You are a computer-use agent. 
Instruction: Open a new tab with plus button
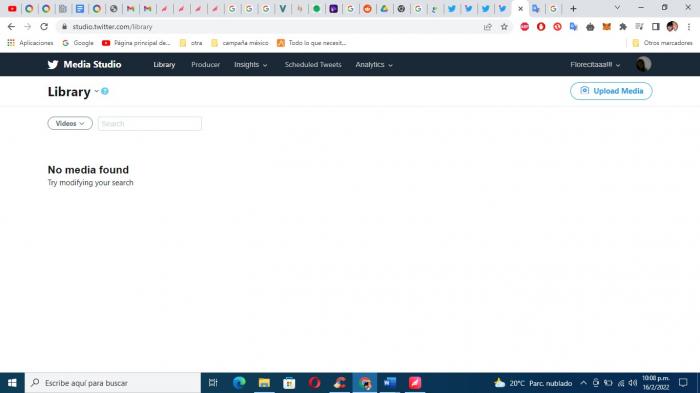point(573,8)
